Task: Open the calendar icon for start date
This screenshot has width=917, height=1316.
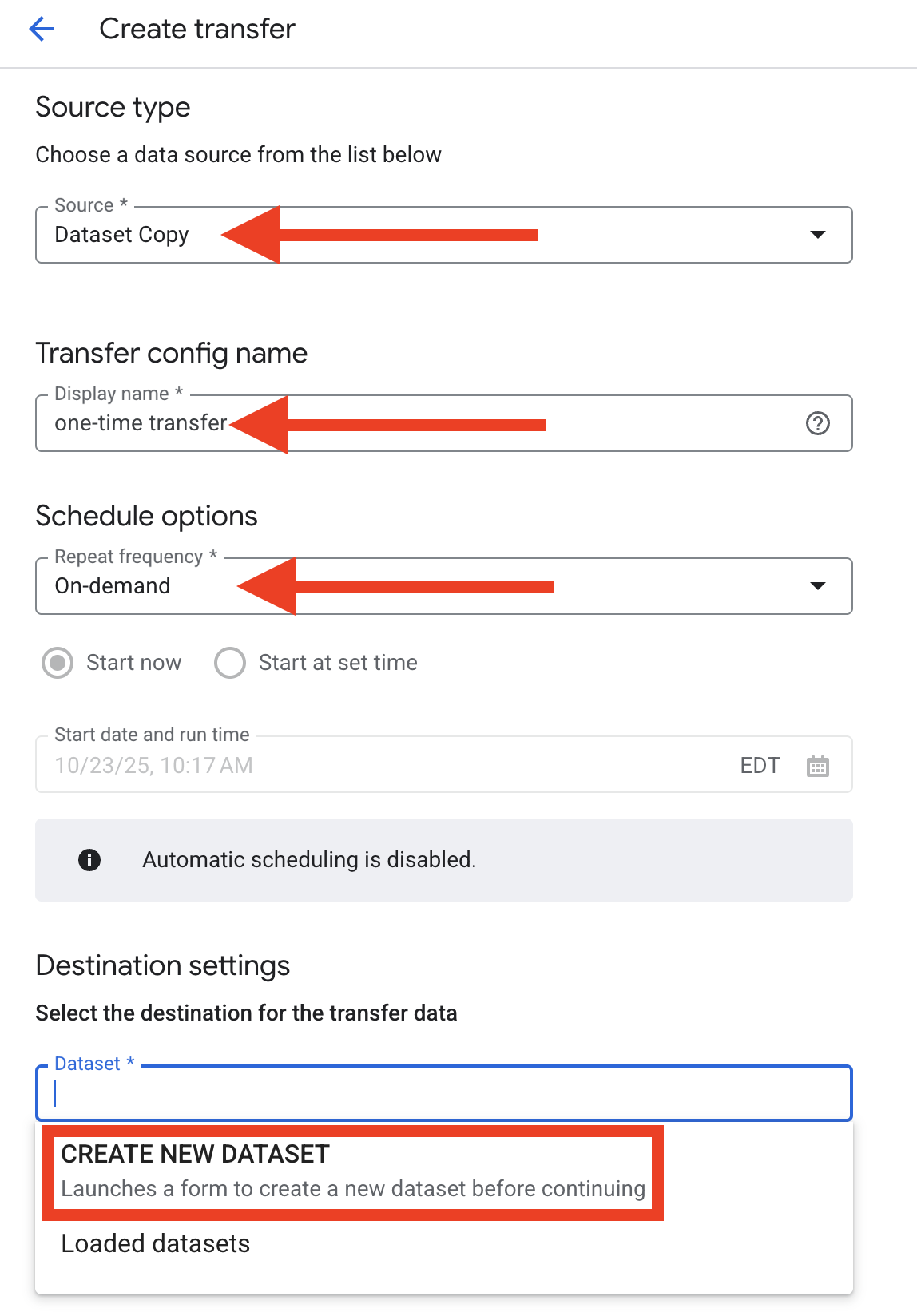Action: coord(817,766)
